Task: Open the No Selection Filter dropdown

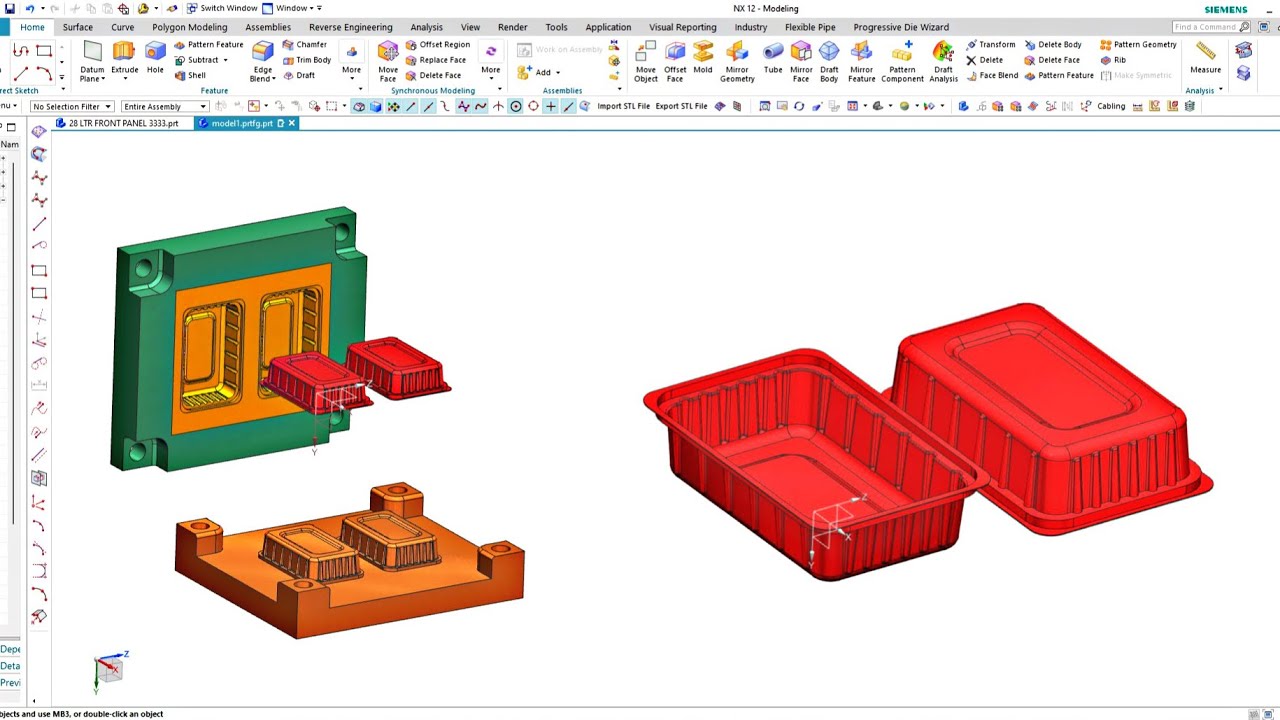Action: (x=71, y=106)
